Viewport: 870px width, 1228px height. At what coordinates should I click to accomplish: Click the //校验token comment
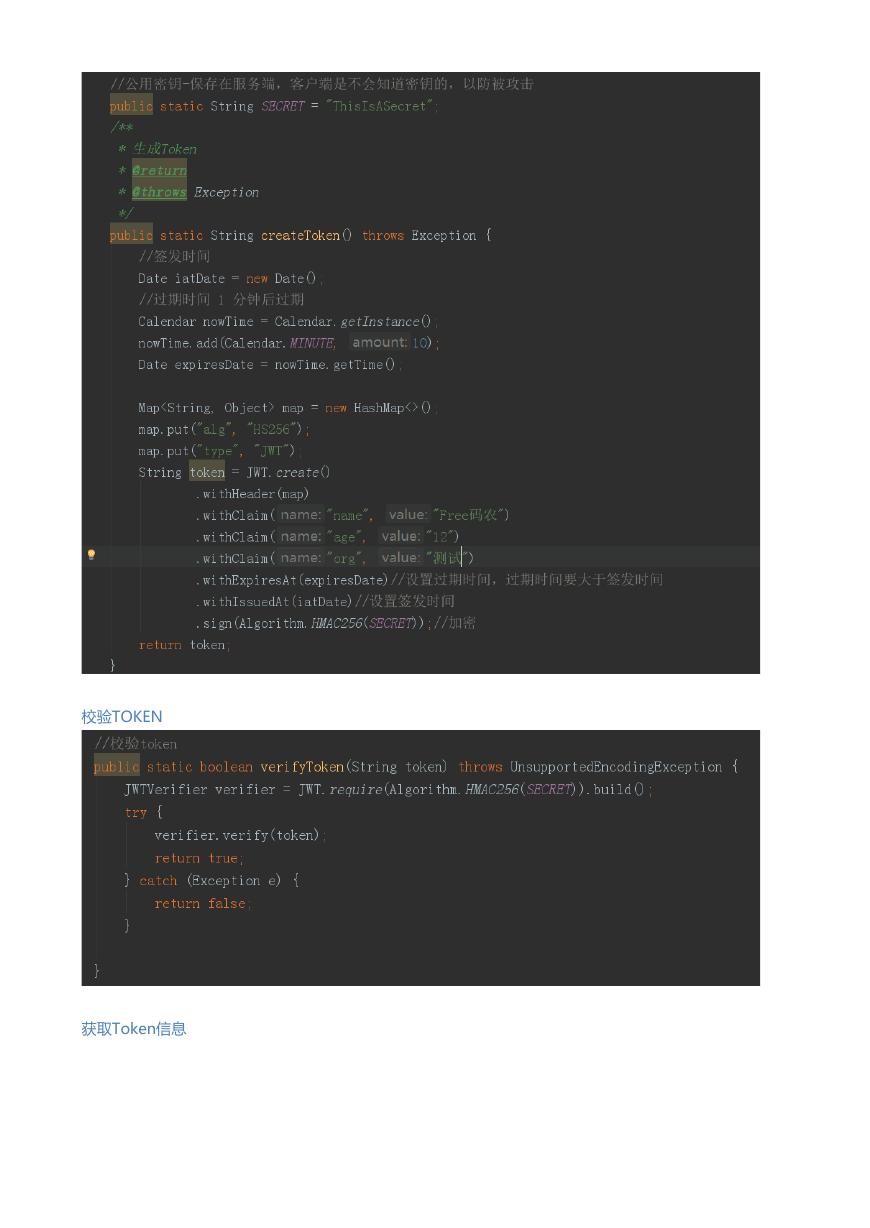(x=136, y=743)
